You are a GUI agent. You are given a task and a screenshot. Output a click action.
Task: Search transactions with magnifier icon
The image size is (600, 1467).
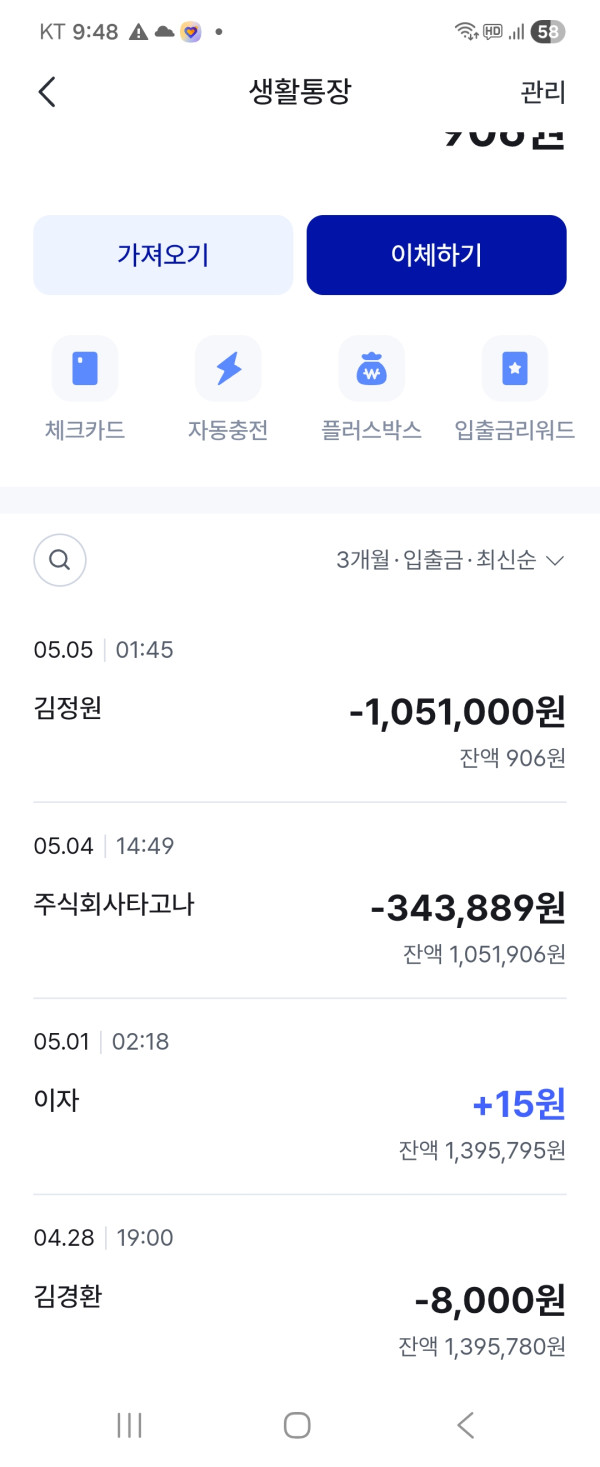tap(60, 560)
